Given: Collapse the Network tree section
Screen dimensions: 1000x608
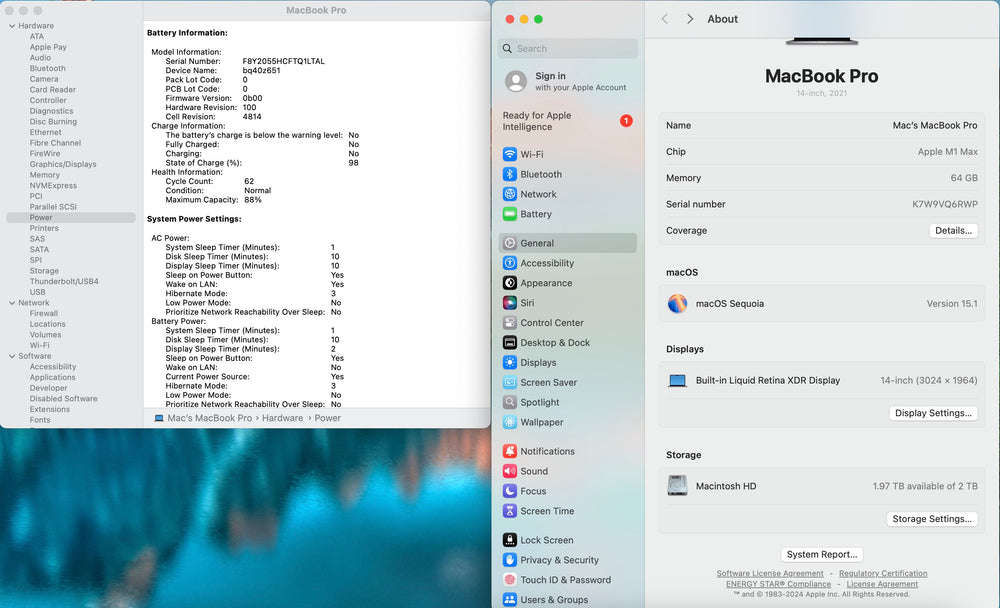Looking at the screenshot, I should [11, 303].
